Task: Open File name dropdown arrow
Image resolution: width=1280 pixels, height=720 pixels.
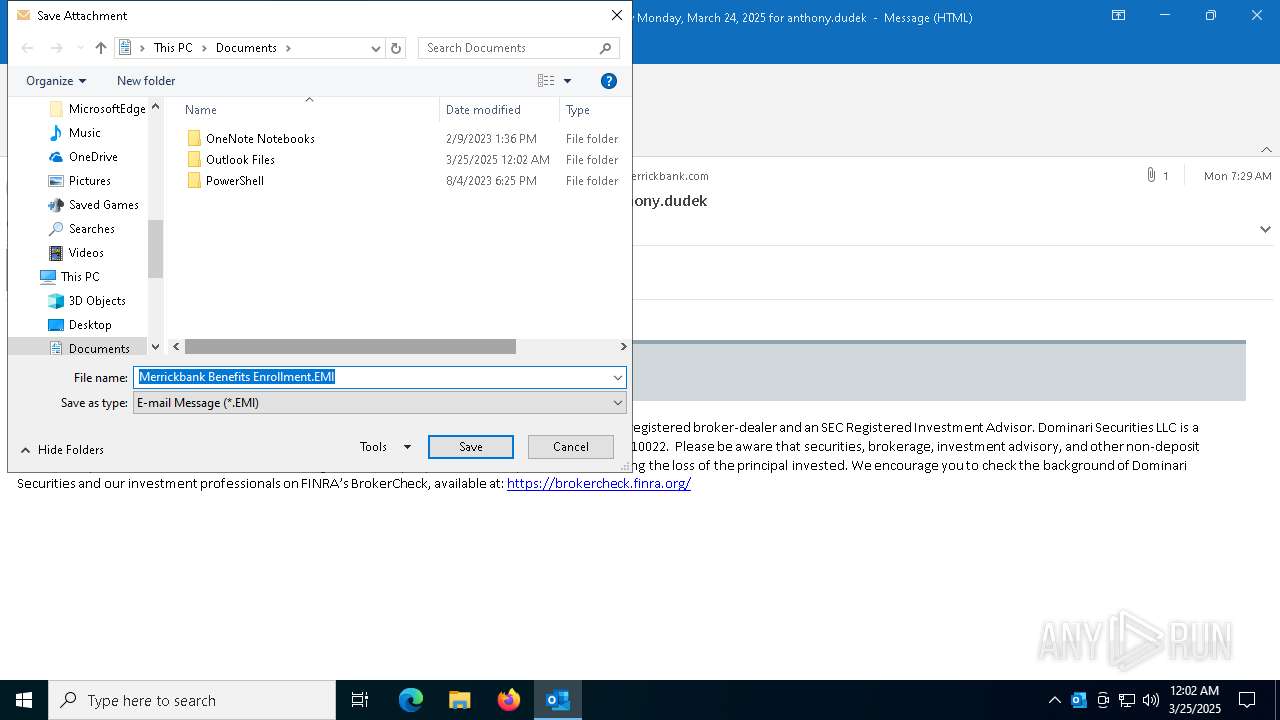Action: [618, 377]
